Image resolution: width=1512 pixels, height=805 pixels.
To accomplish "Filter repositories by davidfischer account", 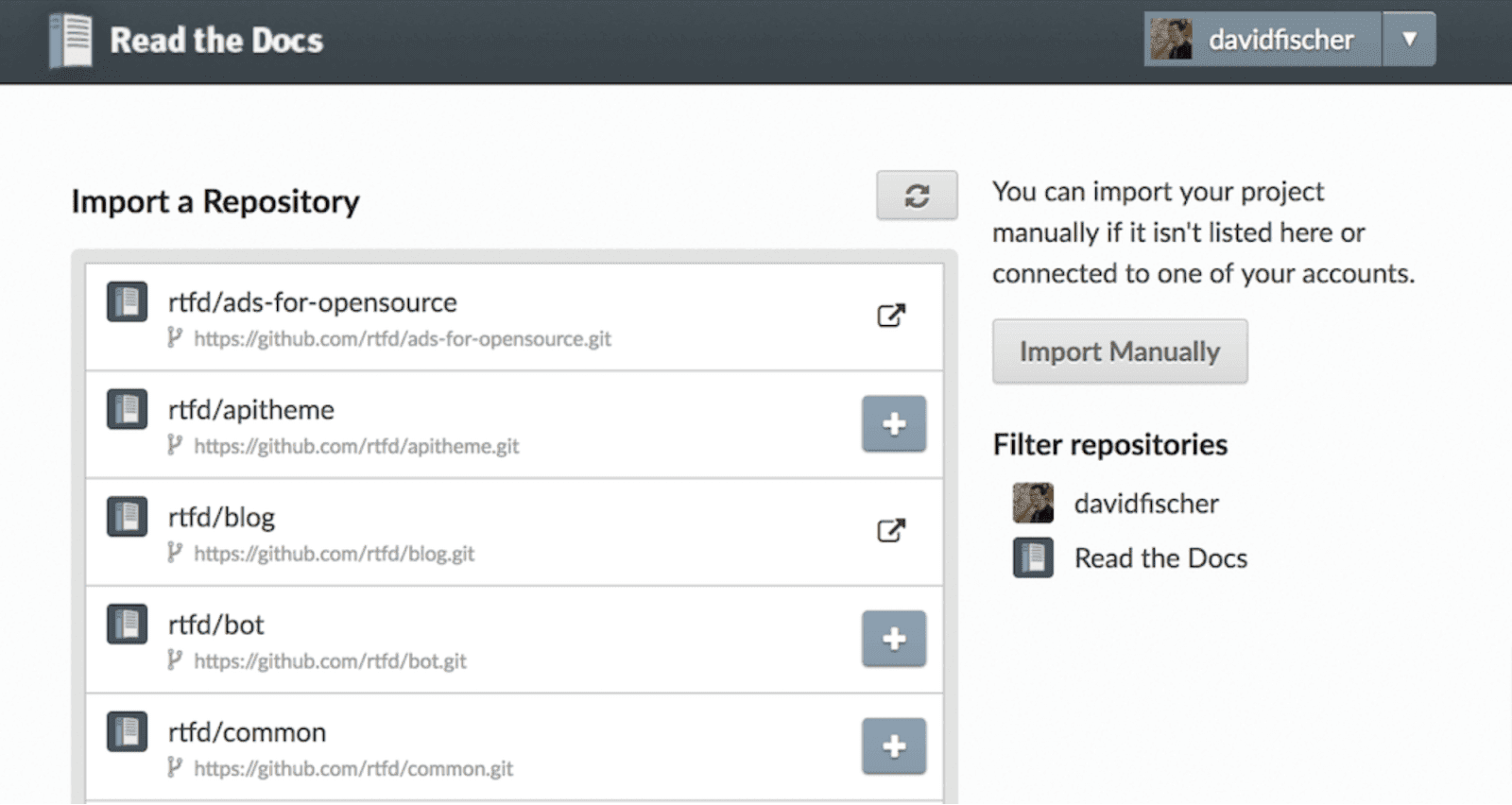I will (x=1145, y=503).
